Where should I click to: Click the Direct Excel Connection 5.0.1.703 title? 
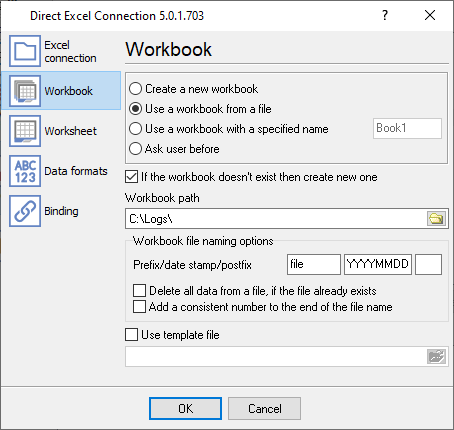pyautogui.click(x=117, y=16)
